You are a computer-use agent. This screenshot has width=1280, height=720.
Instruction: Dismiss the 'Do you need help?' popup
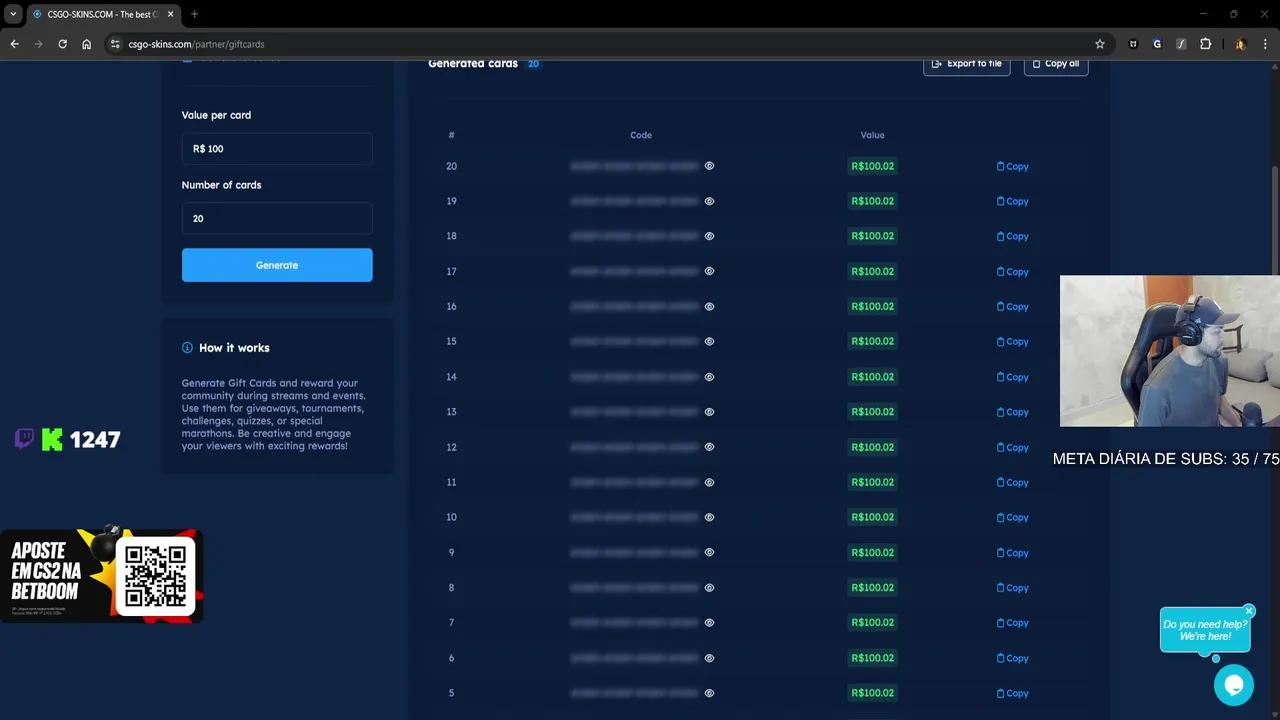point(1249,611)
